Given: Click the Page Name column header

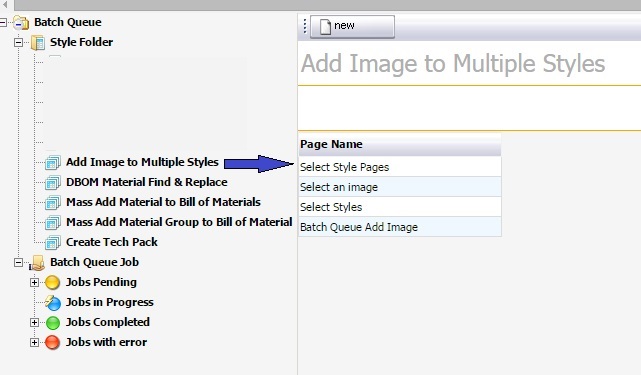Looking at the screenshot, I should [400, 144].
